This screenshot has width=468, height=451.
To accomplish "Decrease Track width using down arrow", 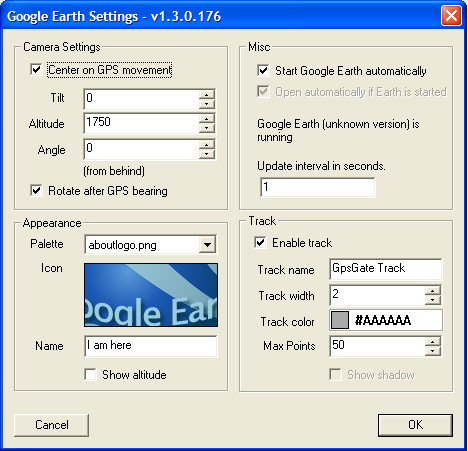I will (x=433, y=300).
